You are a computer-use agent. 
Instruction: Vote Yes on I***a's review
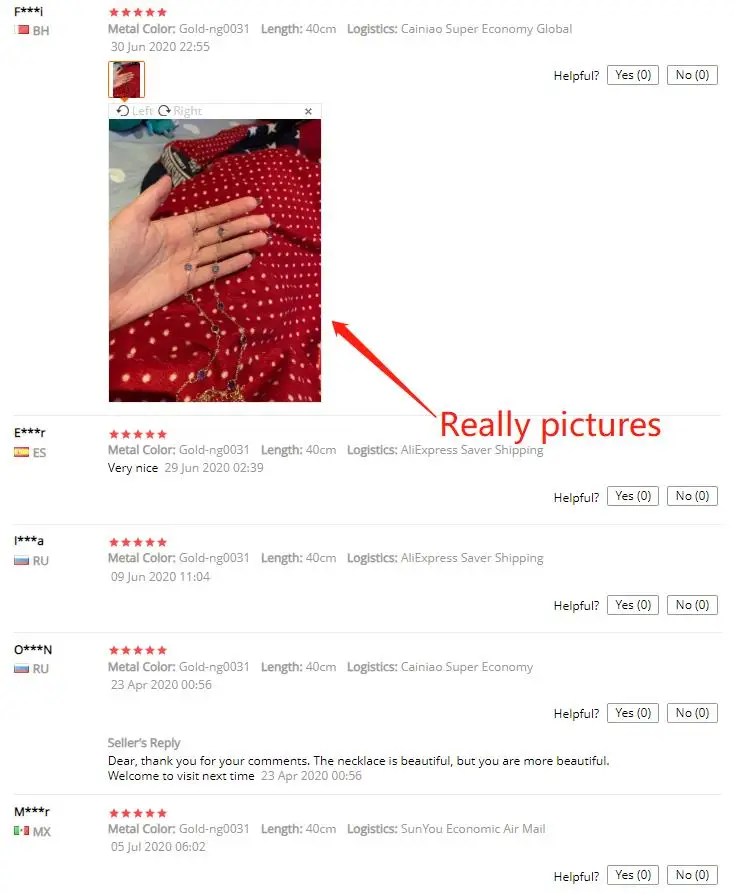pyautogui.click(x=633, y=605)
